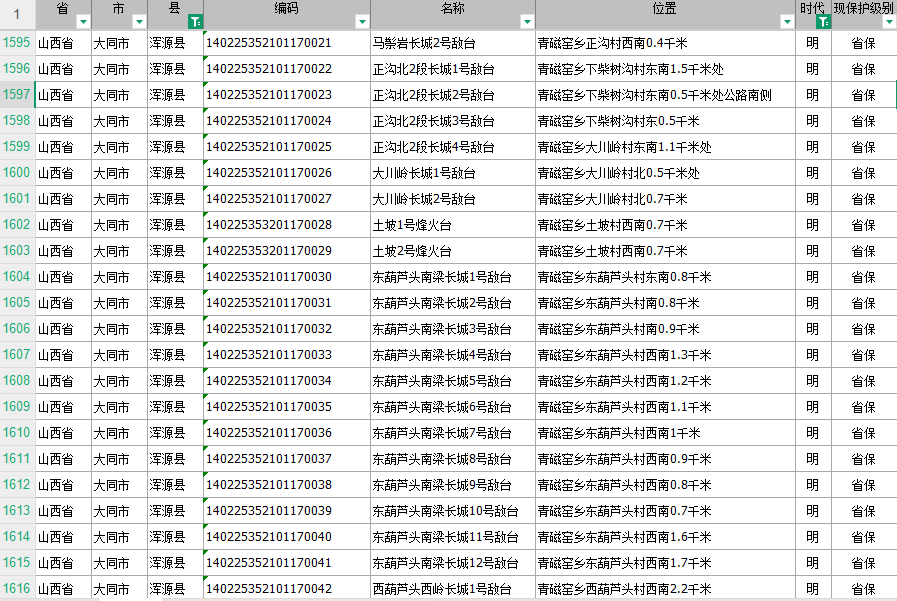Select cell 青磁窑乡东葫芦头村东南0.8千米

tap(665, 277)
